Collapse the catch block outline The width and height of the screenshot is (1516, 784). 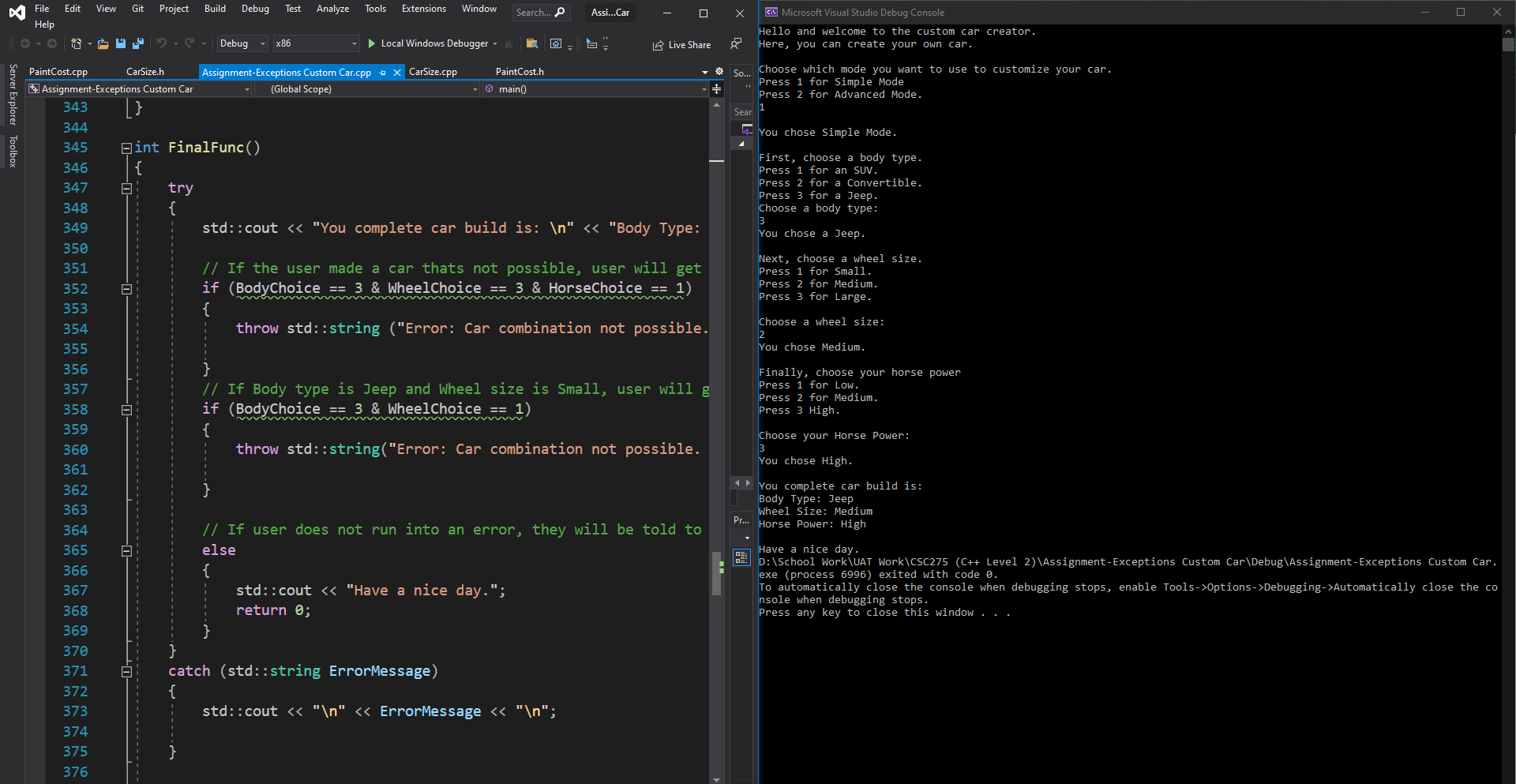coord(126,671)
